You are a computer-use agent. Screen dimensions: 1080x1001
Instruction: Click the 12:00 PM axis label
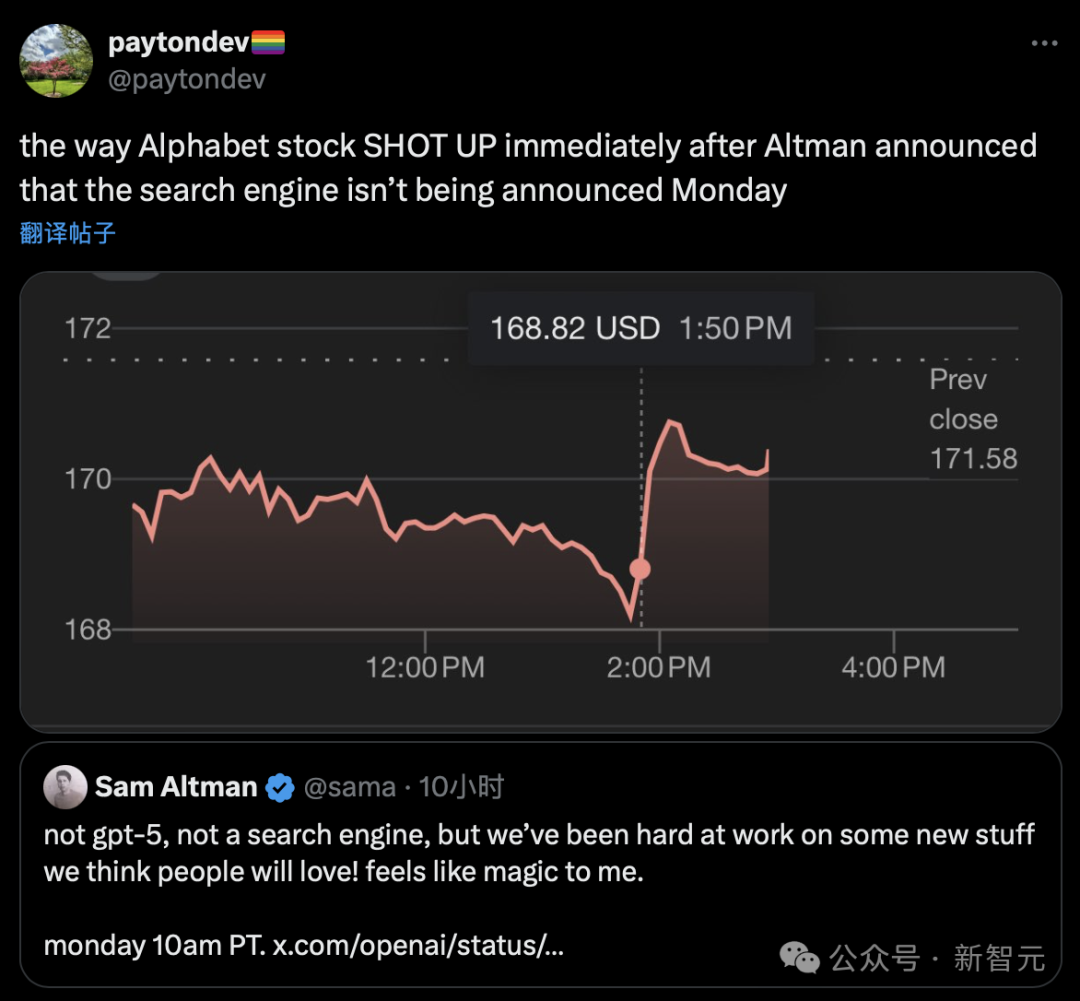(425, 667)
